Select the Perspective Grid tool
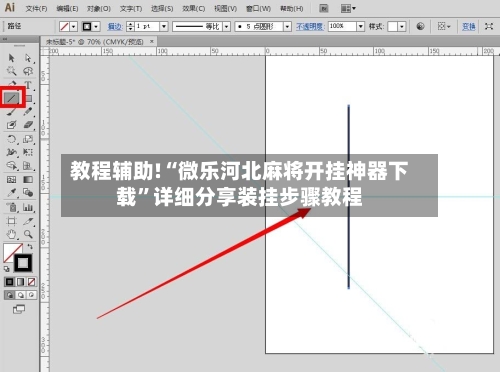 pyautogui.click(x=28, y=165)
